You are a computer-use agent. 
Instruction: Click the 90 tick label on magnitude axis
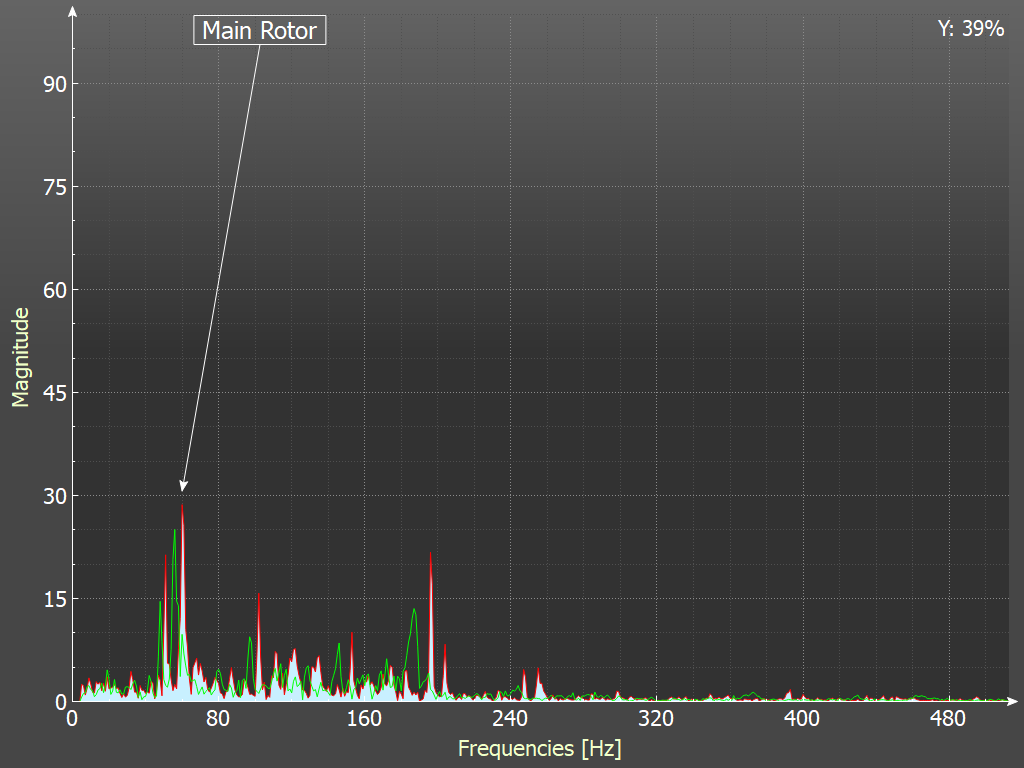[54, 84]
